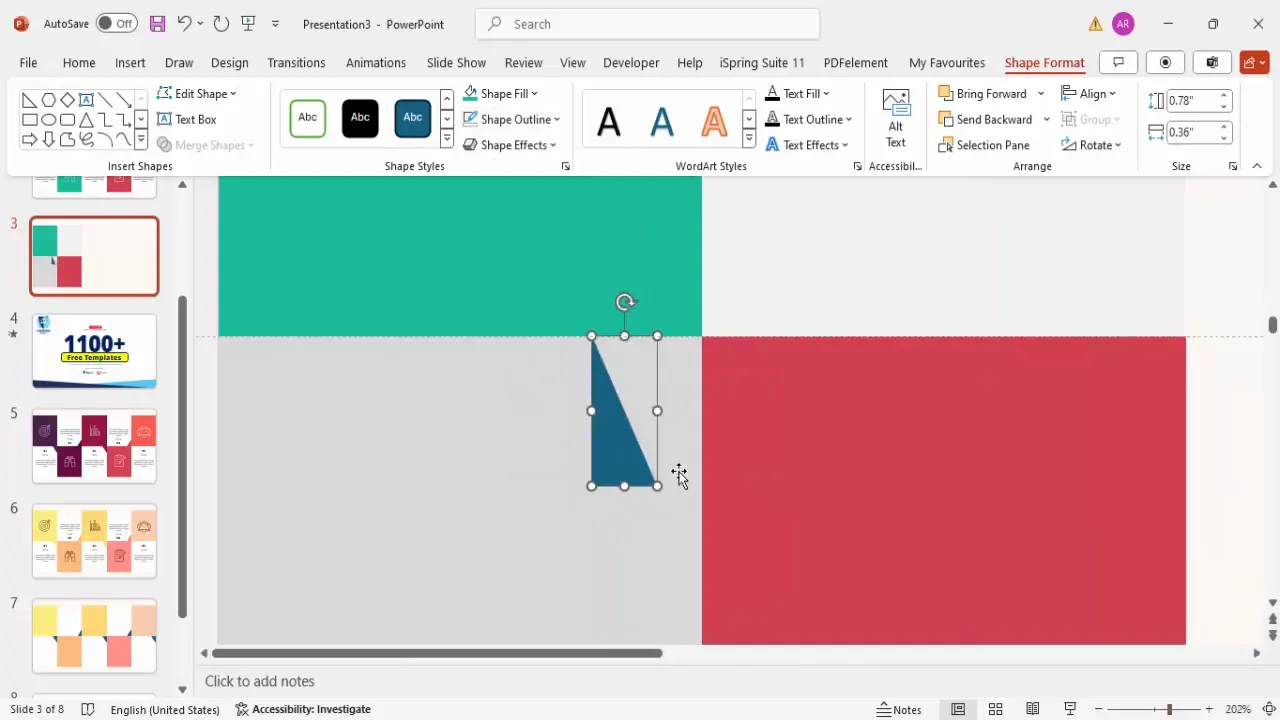Select the scribble freeform shape
The width and height of the screenshot is (1280, 720).
[x=86, y=139]
